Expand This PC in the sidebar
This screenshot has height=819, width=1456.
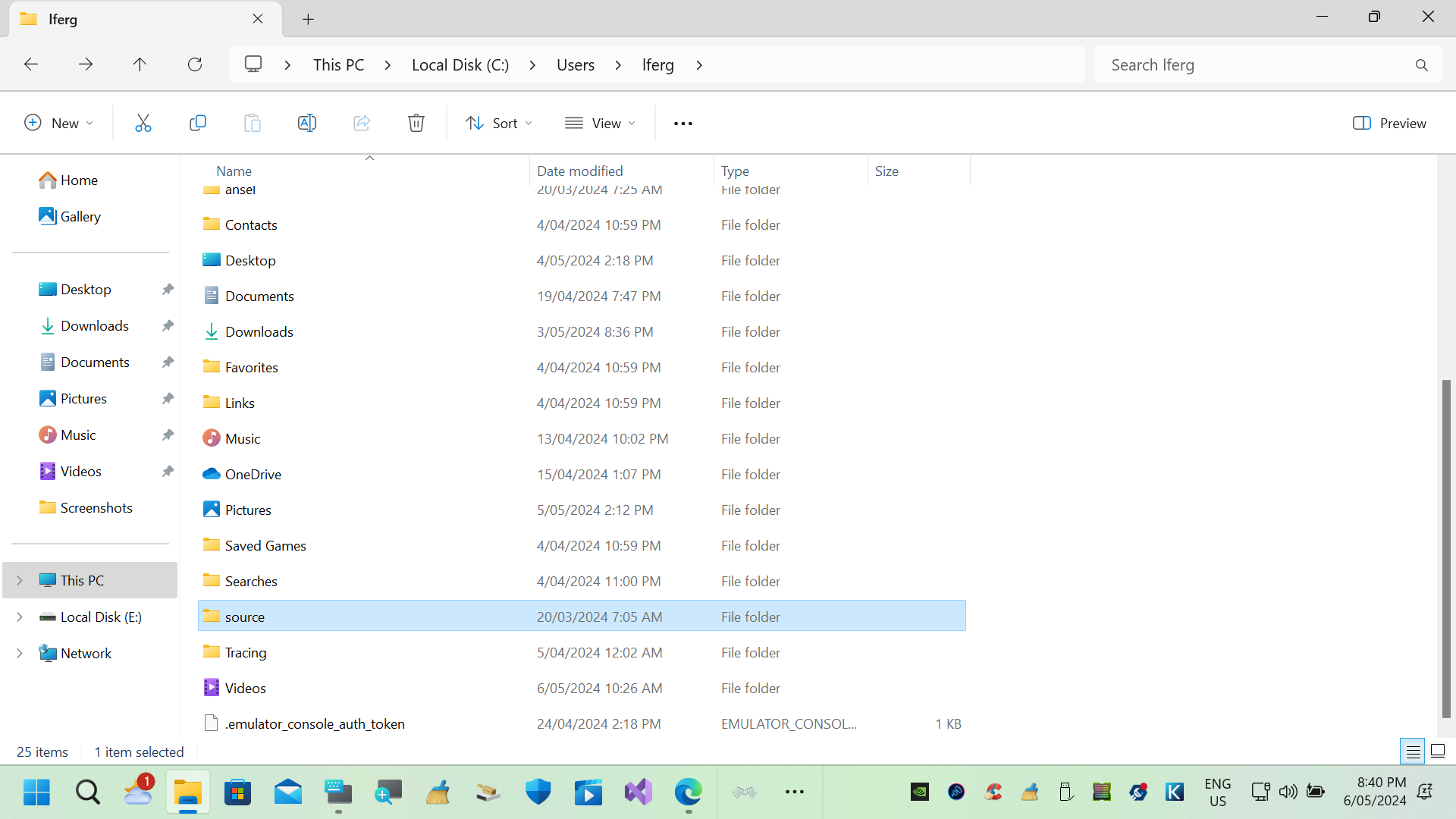click(x=19, y=579)
